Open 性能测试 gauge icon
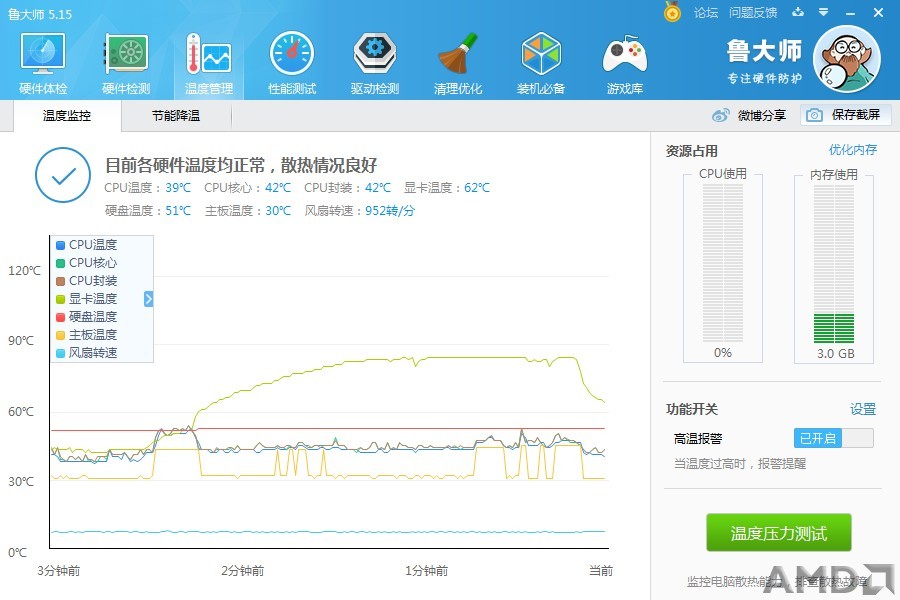 pyautogui.click(x=292, y=53)
